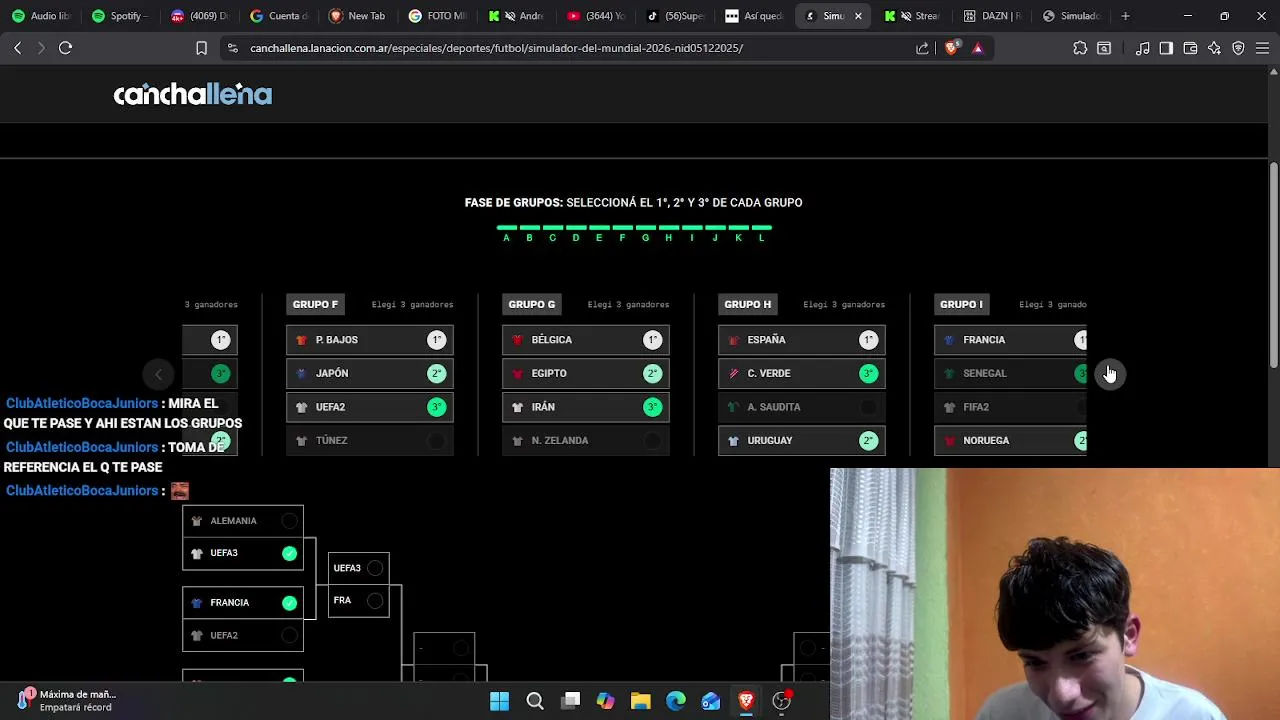This screenshot has height=720, width=1280.
Task: Jump to group L in progress bar
Action: tap(761, 233)
